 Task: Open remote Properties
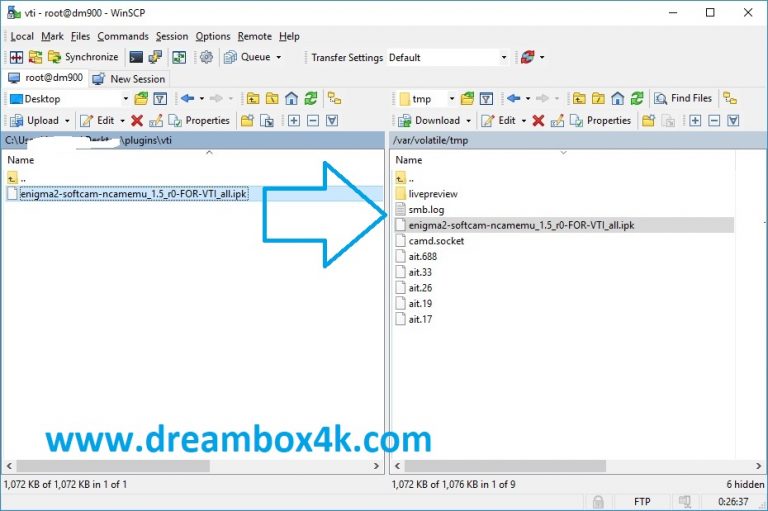coord(600,121)
